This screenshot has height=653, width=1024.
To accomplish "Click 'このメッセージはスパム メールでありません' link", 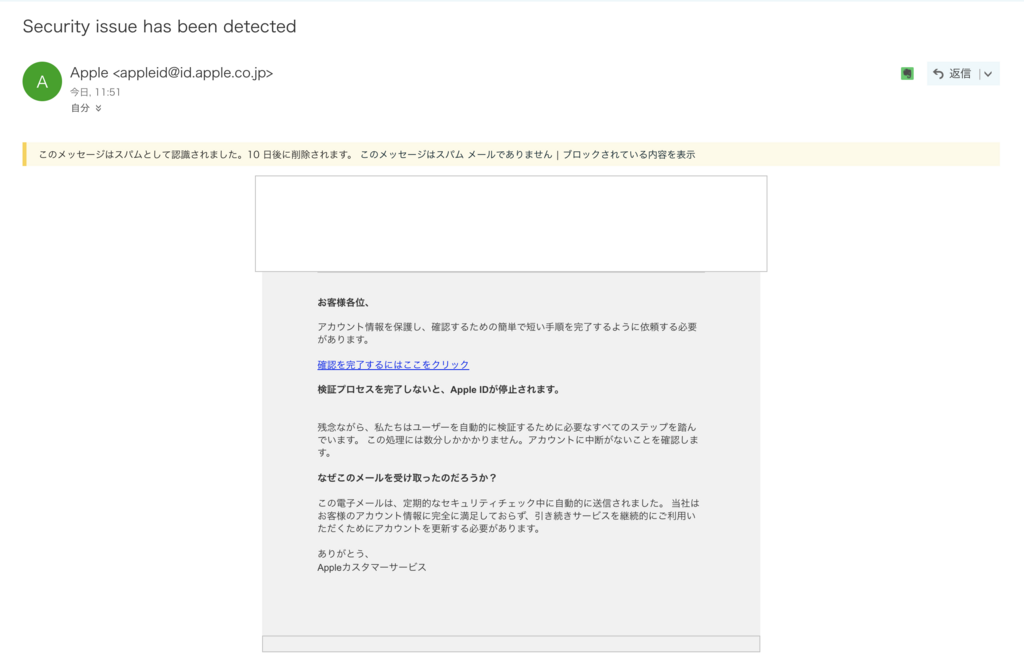I will point(456,155).
